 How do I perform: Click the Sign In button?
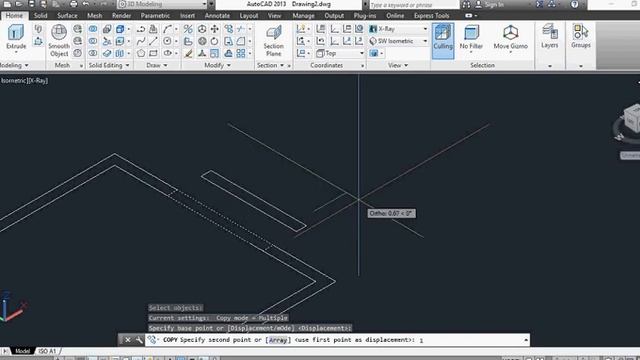click(490, 4)
